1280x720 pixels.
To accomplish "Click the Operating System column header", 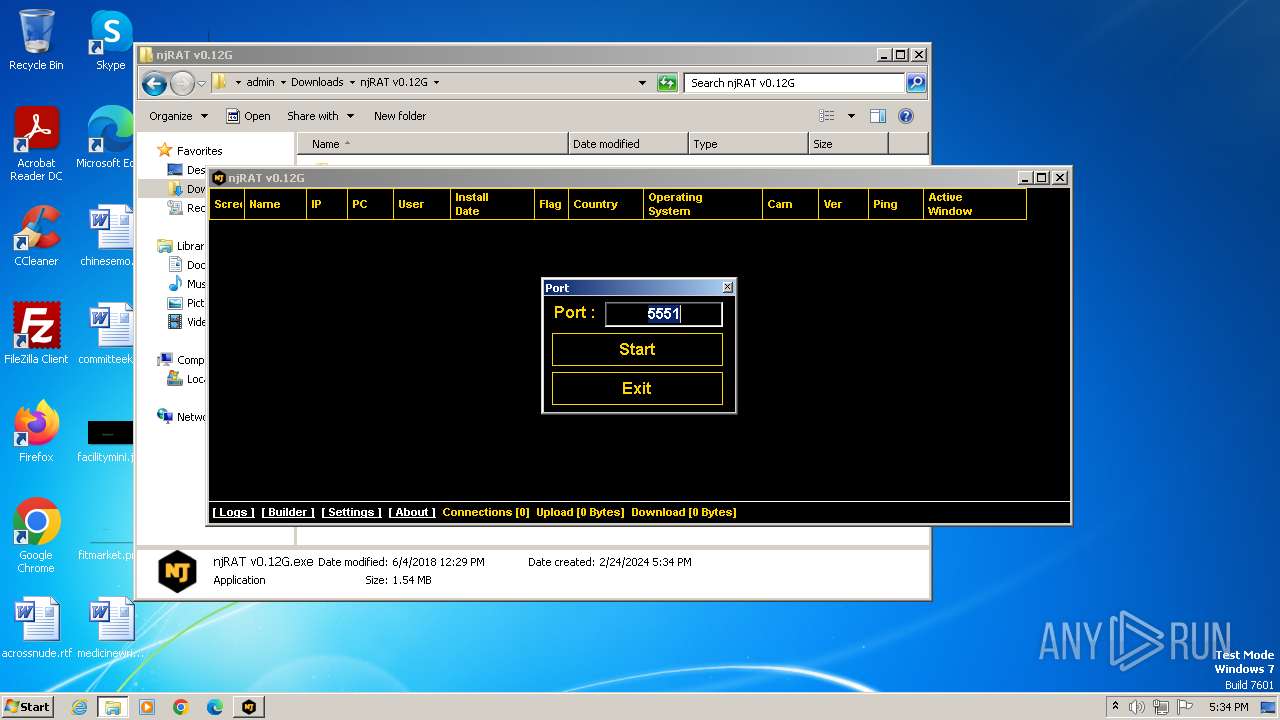I will (x=702, y=204).
